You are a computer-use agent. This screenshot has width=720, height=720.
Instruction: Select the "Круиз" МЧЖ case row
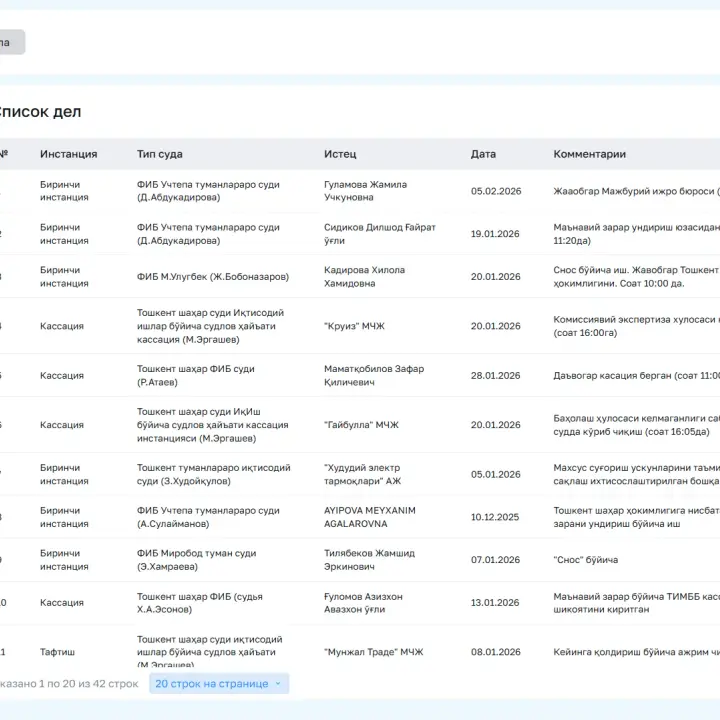click(x=360, y=326)
